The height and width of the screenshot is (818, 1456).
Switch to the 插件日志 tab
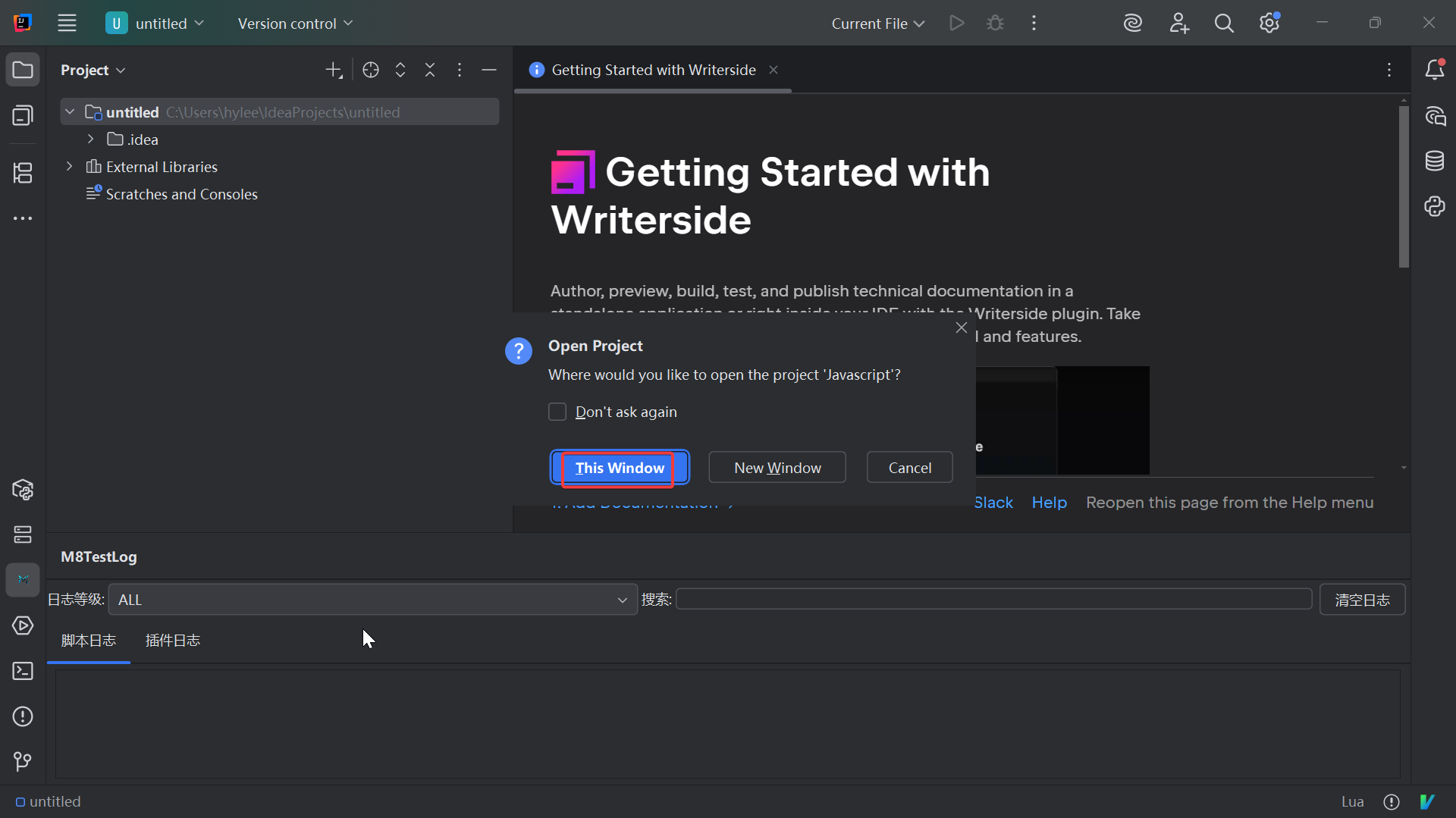(173, 641)
